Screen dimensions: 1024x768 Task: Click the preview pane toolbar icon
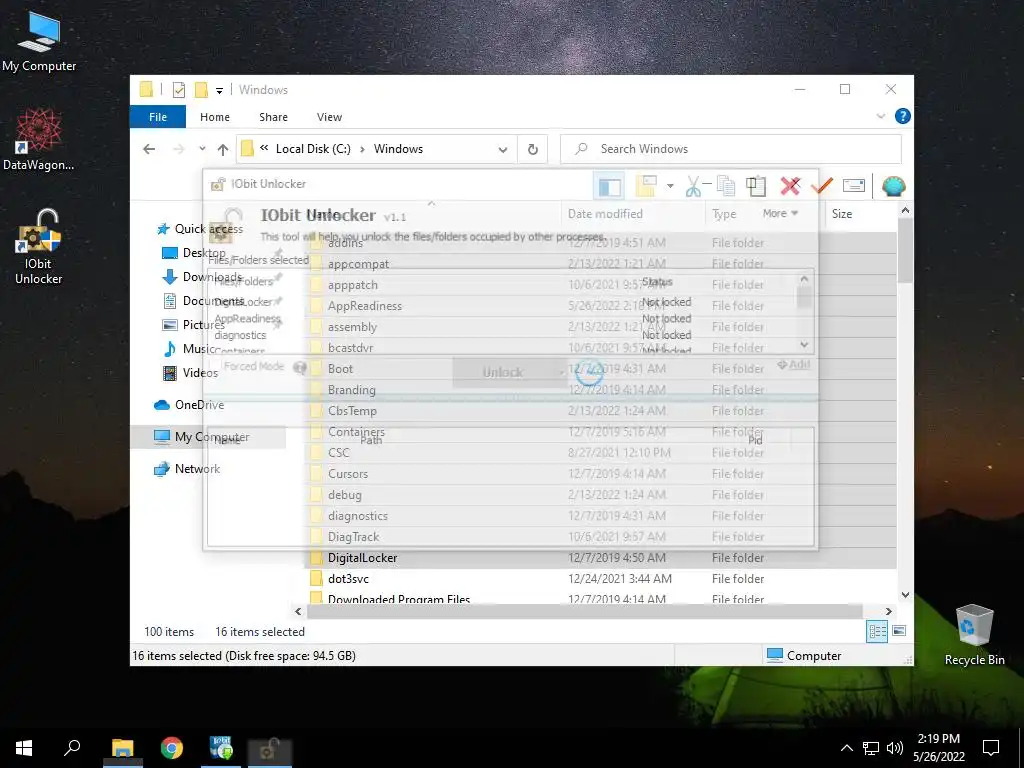609,186
